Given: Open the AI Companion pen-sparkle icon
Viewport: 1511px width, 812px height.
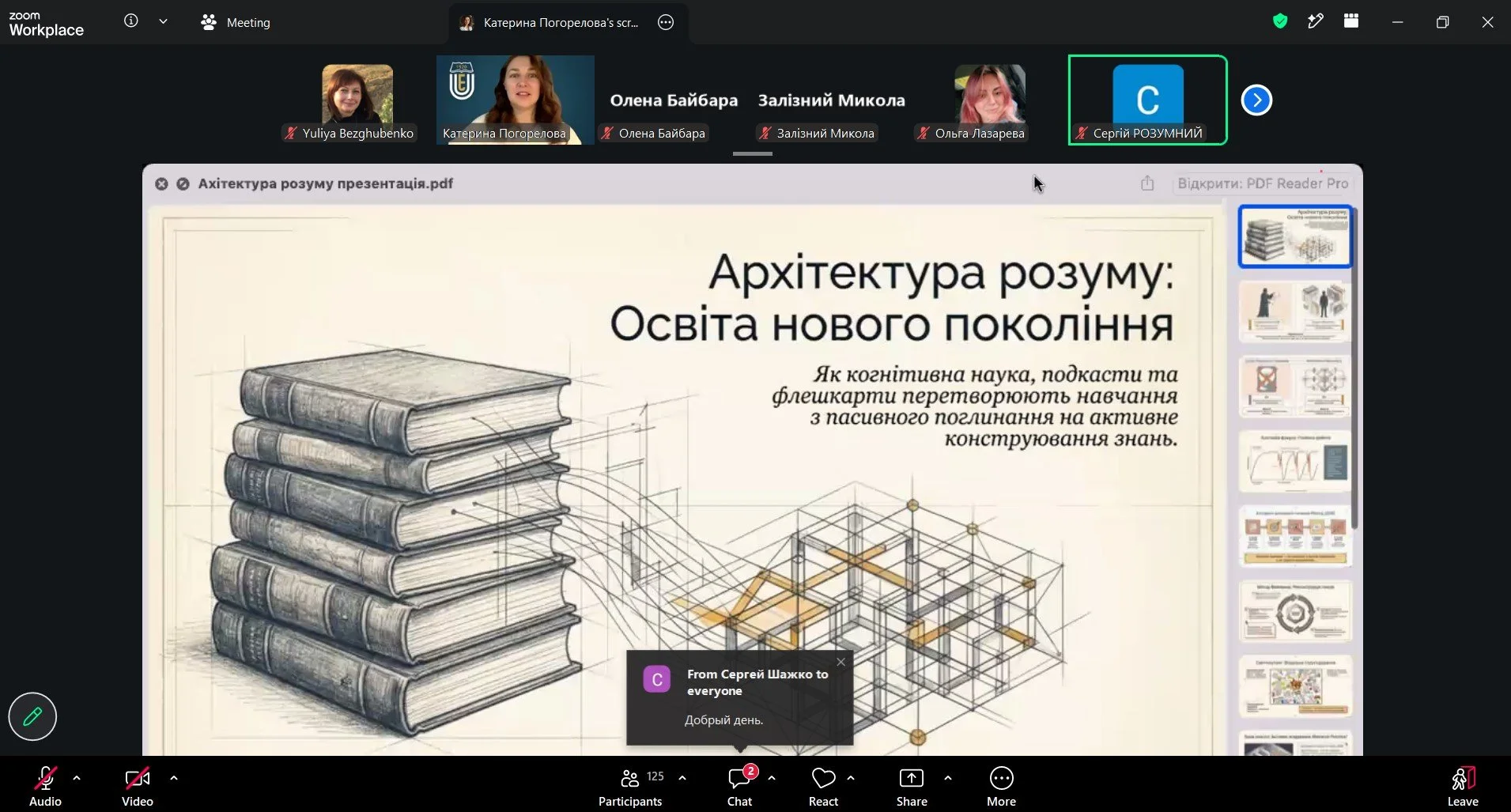Looking at the screenshot, I should [x=1316, y=21].
